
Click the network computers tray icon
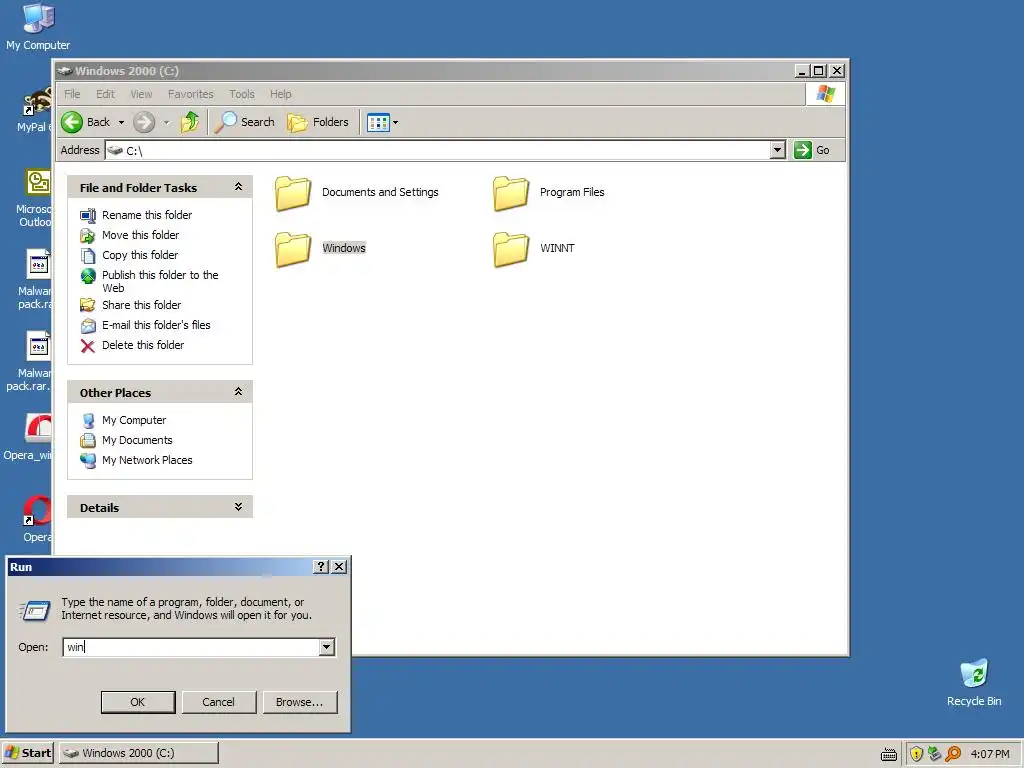(935, 754)
